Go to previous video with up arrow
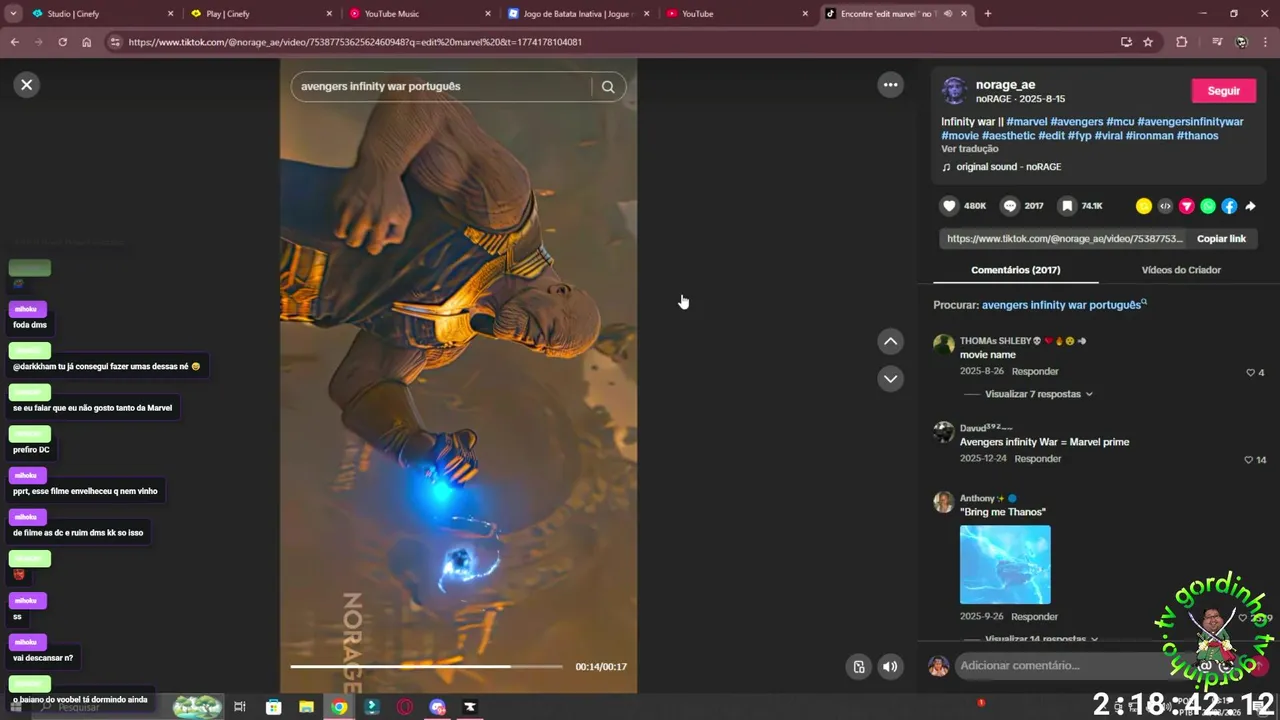This screenshot has width=1280, height=720. [x=890, y=342]
